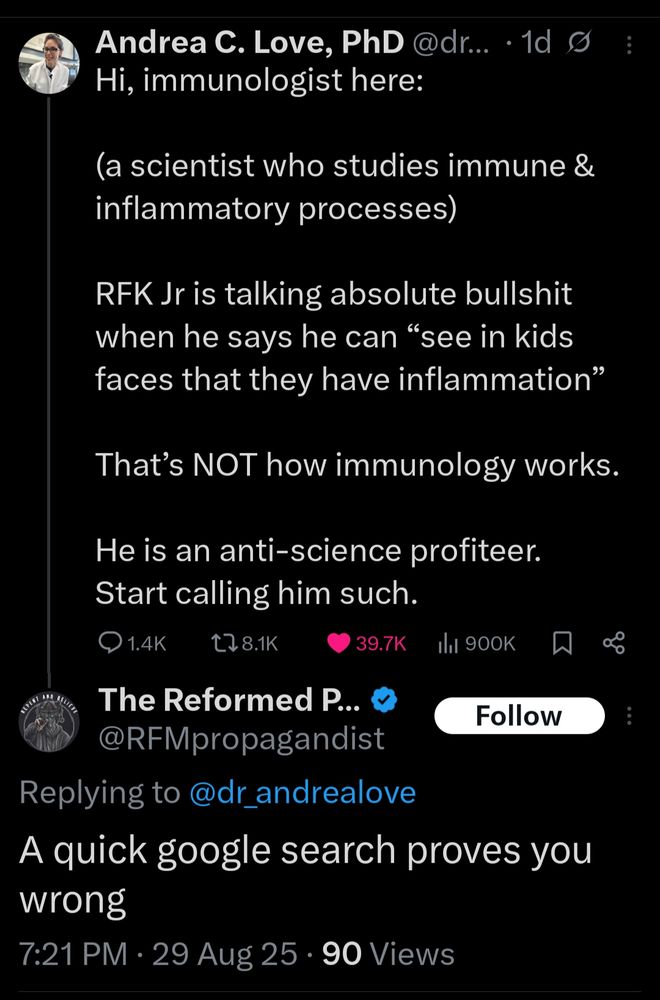
Task: Repost the tweet with 8.1K reposts
Action: (x=244, y=643)
